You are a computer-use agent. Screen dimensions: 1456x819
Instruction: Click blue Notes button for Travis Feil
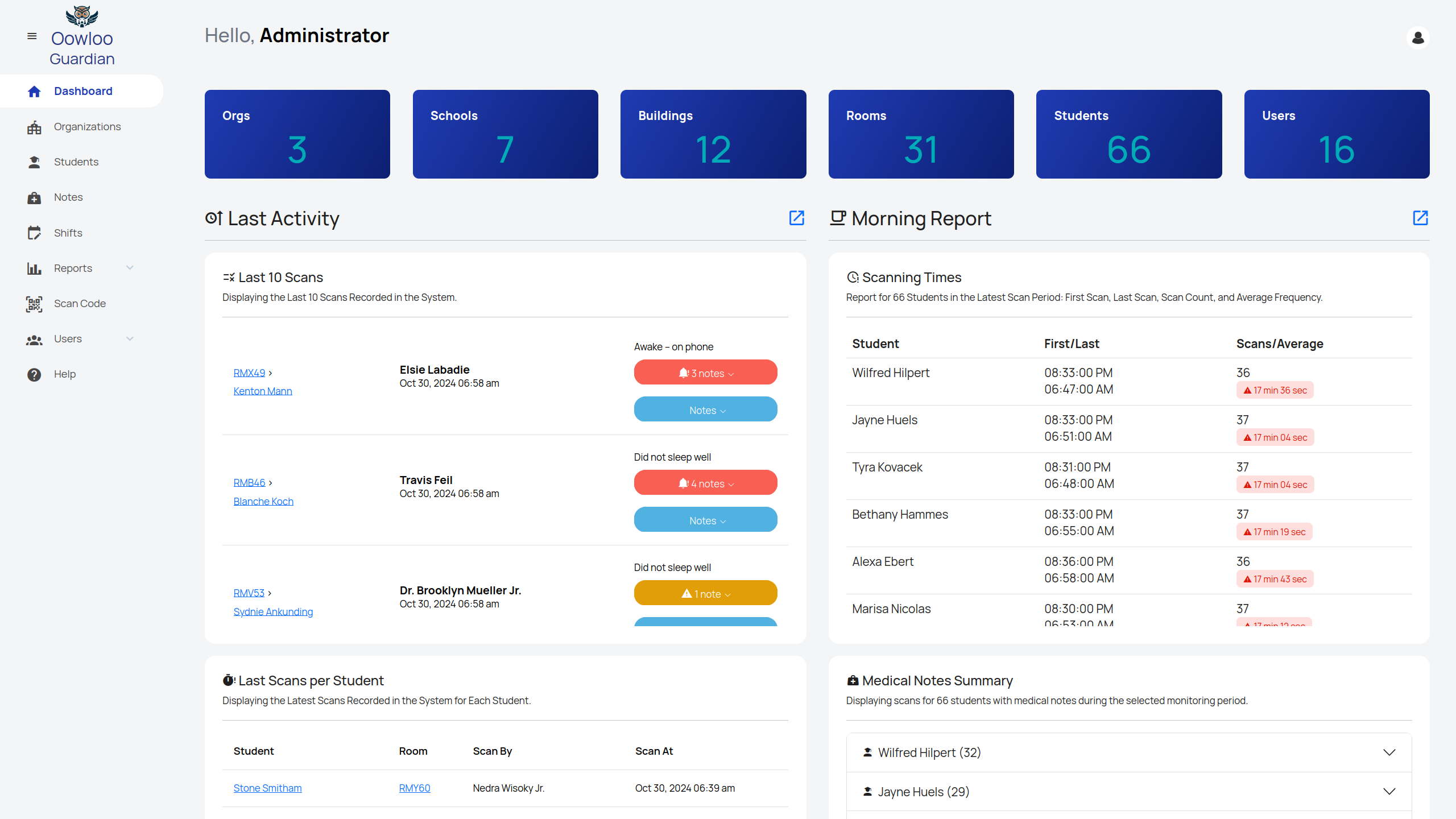point(705,520)
